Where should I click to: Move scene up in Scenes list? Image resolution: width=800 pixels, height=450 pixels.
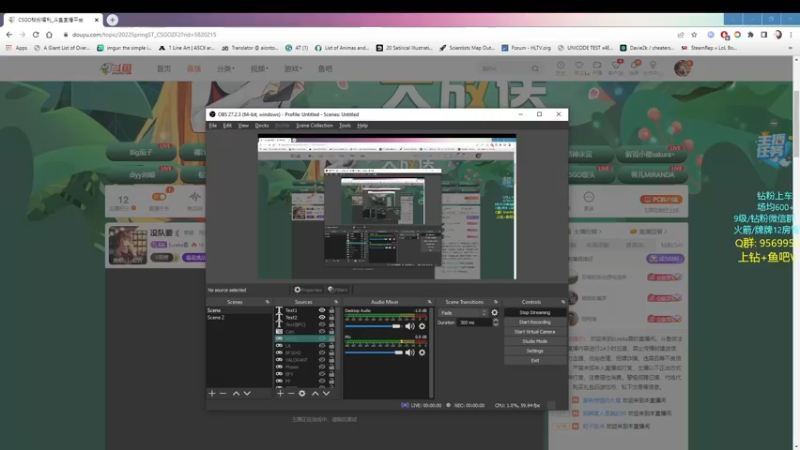(x=236, y=393)
